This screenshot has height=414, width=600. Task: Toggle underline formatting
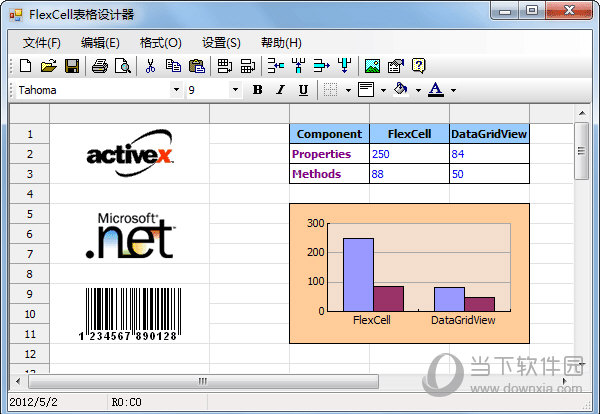[303, 90]
